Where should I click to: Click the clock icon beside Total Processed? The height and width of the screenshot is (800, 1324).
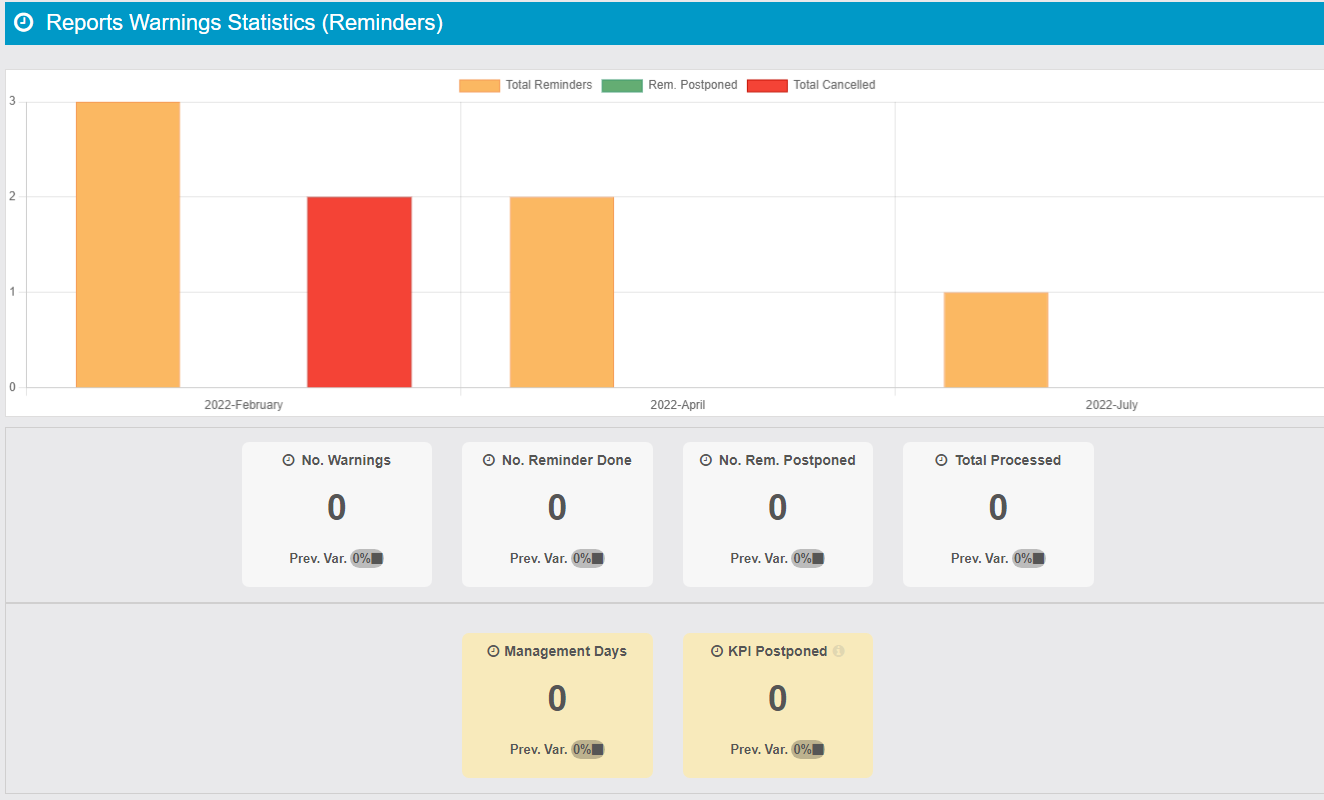(942, 461)
